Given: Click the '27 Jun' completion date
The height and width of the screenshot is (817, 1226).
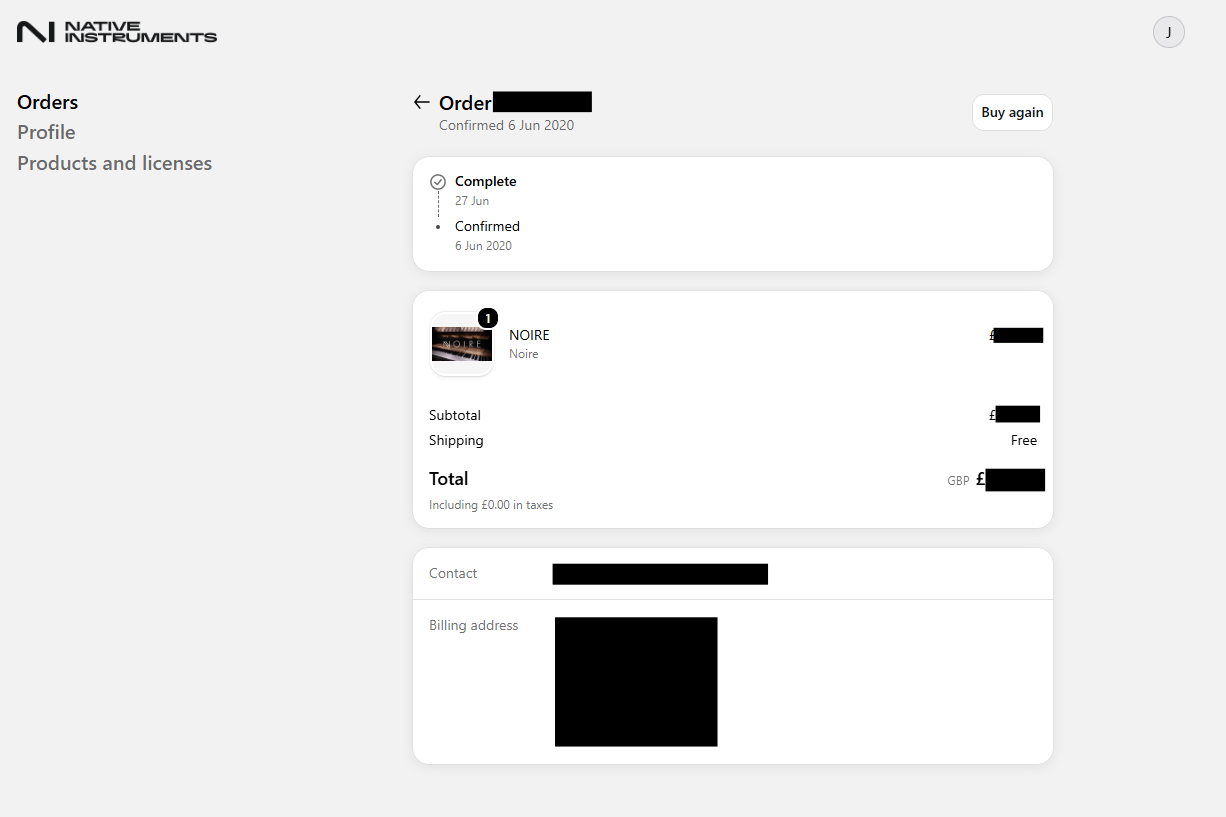Looking at the screenshot, I should 472,201.
